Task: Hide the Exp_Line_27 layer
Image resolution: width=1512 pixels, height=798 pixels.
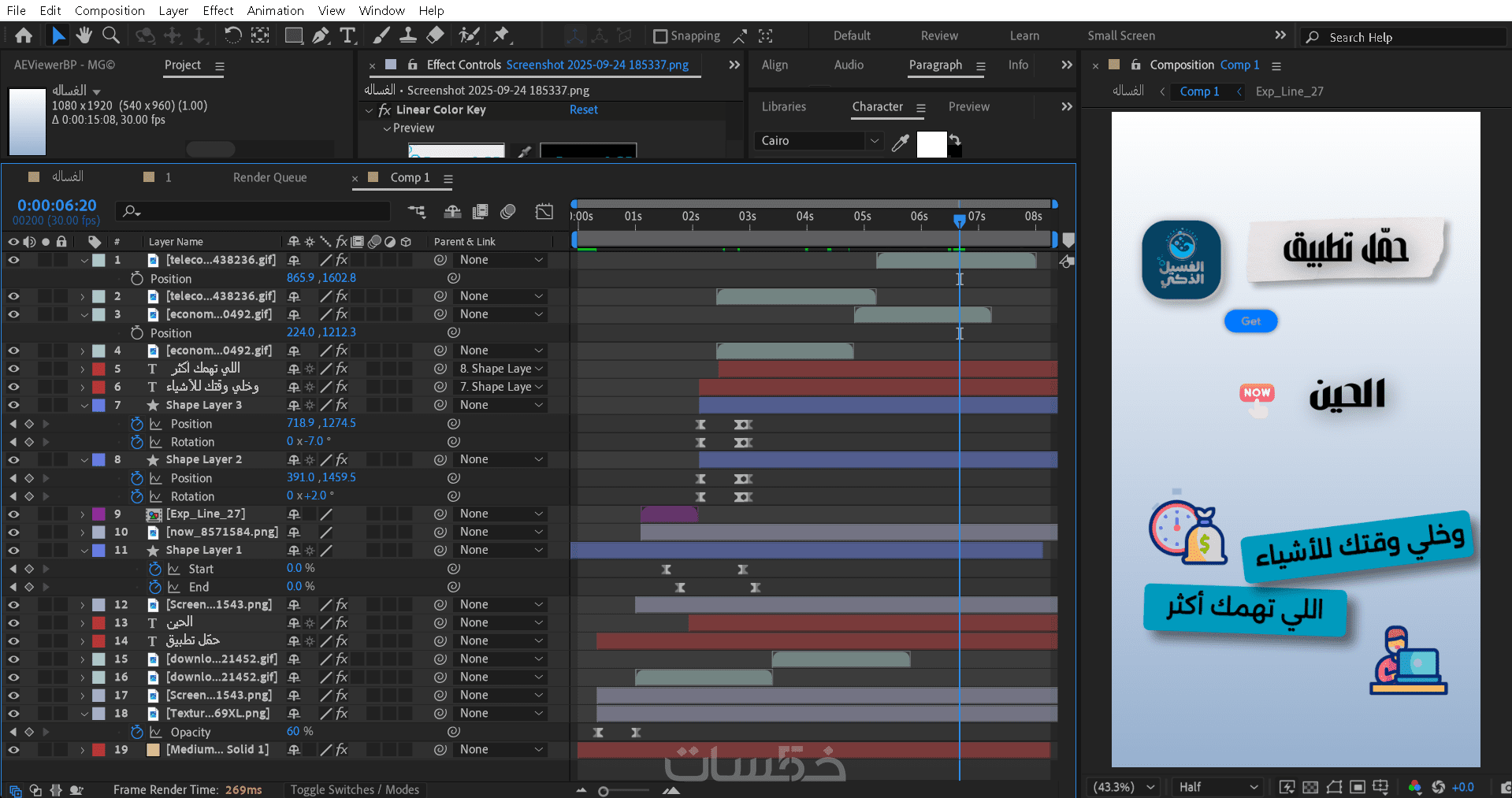Action: click(x=13, y=514)
